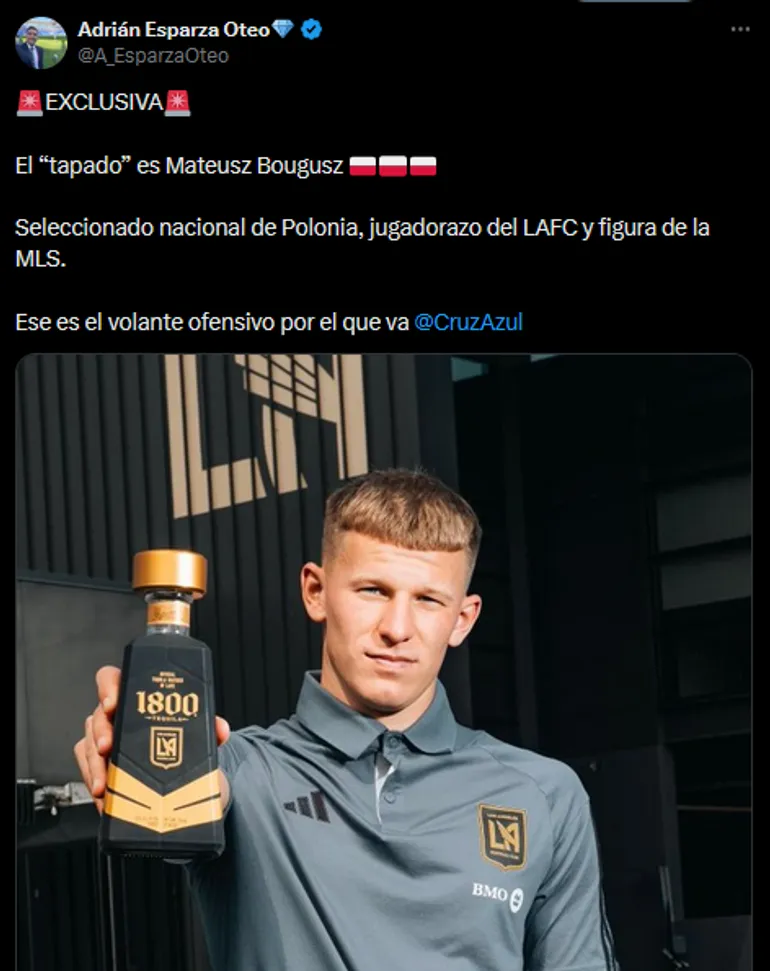
Task: Click Adrián Esparza Oteo's profile avatar
Action: coord(41,43)
